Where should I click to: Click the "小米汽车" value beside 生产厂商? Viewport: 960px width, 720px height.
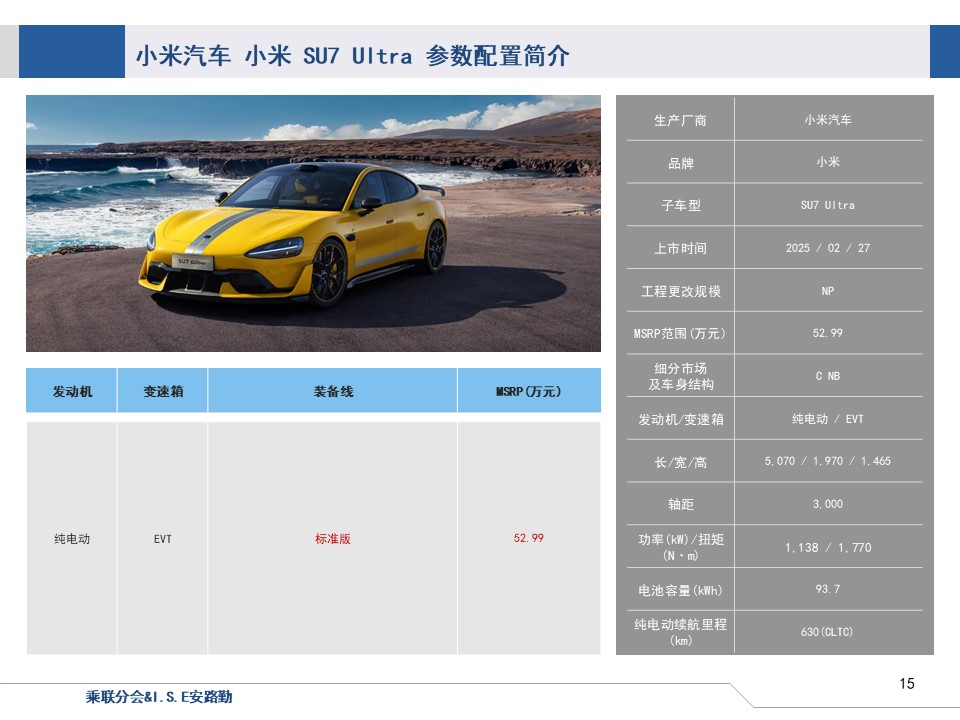pyautogui.click(x=828, y=120)
